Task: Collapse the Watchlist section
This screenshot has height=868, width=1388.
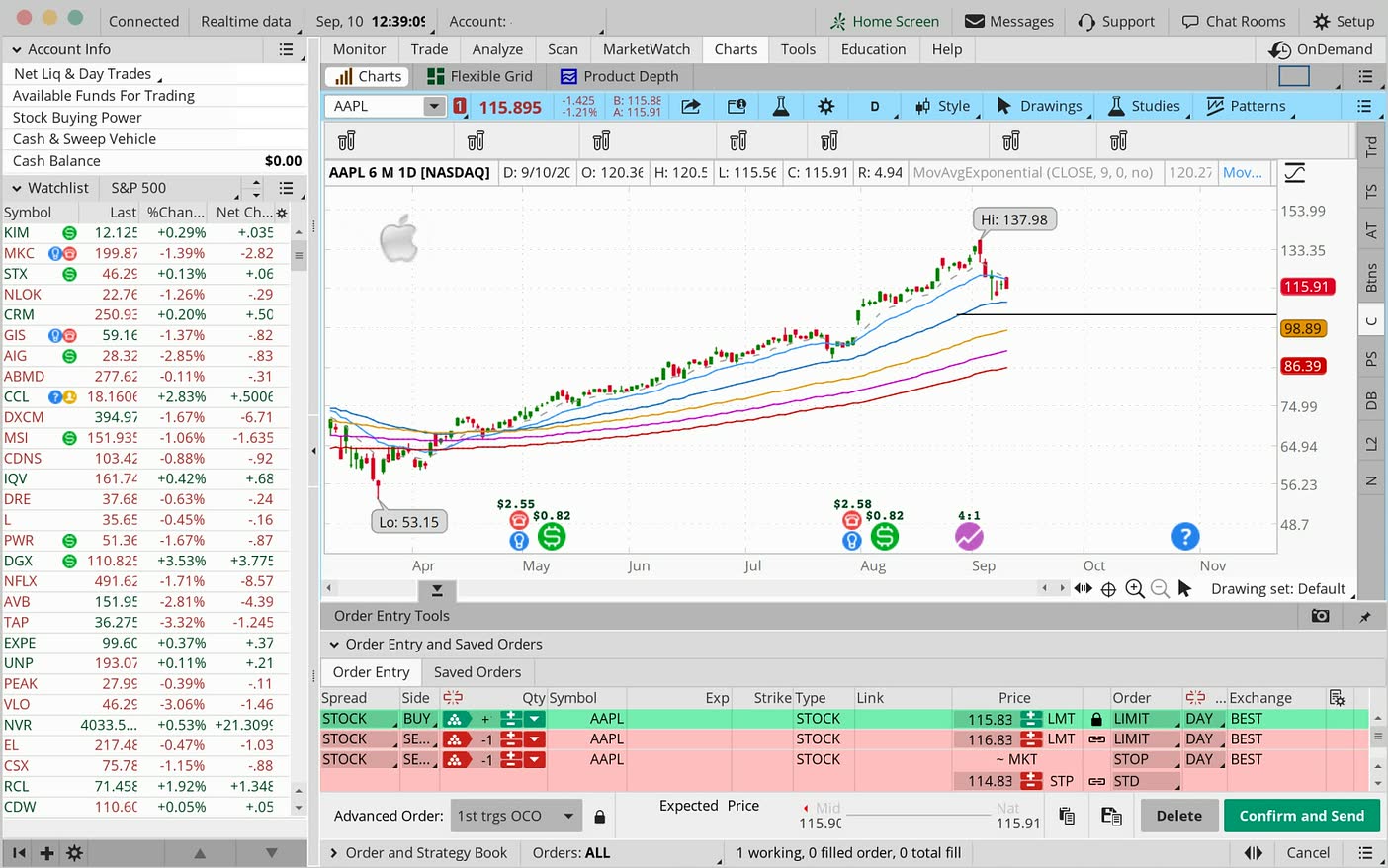Action: 17,188
